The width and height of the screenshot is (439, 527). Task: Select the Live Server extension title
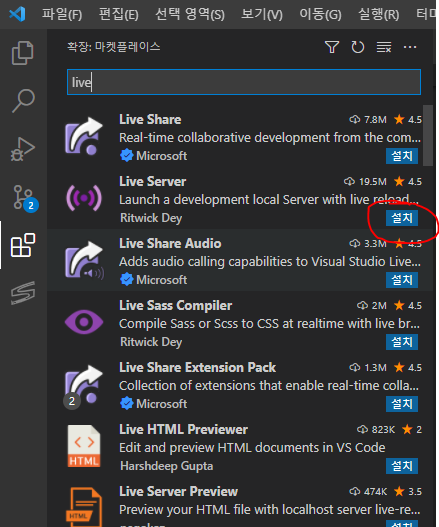point(153,181)
